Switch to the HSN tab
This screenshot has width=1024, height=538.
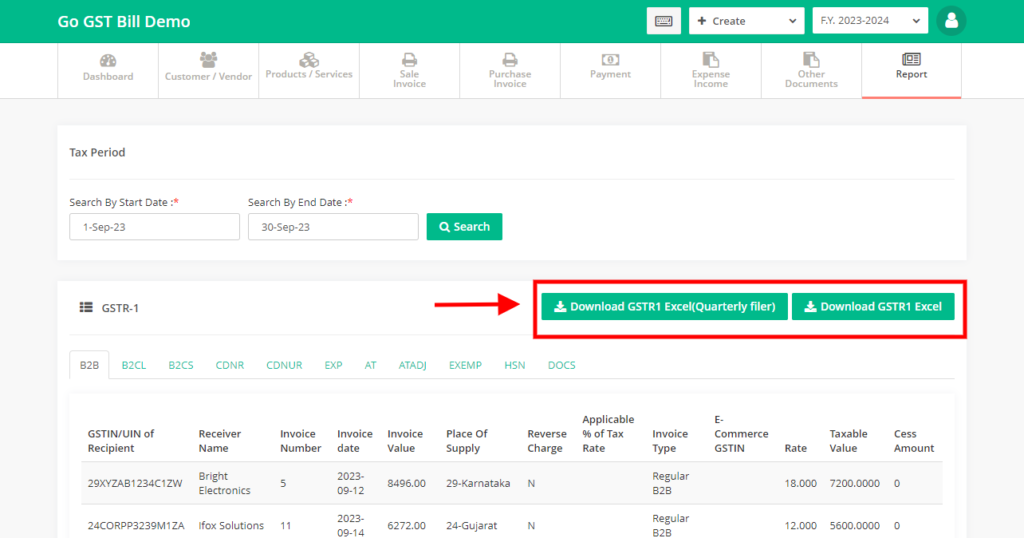[515, 365]
